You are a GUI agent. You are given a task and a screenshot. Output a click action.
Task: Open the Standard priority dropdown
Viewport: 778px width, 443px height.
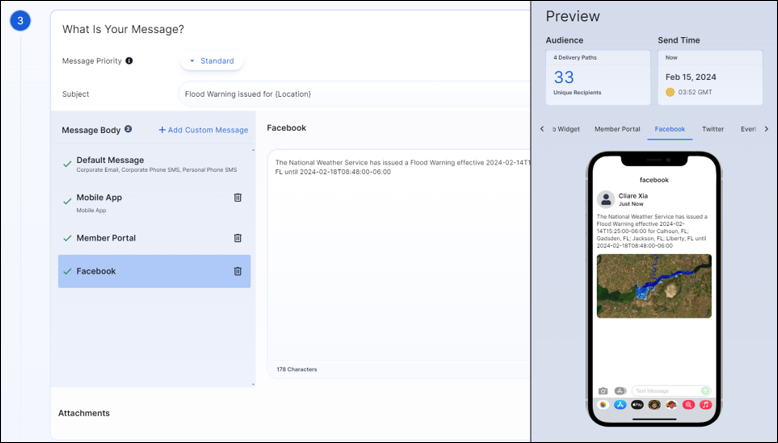(x=212, y=61)
